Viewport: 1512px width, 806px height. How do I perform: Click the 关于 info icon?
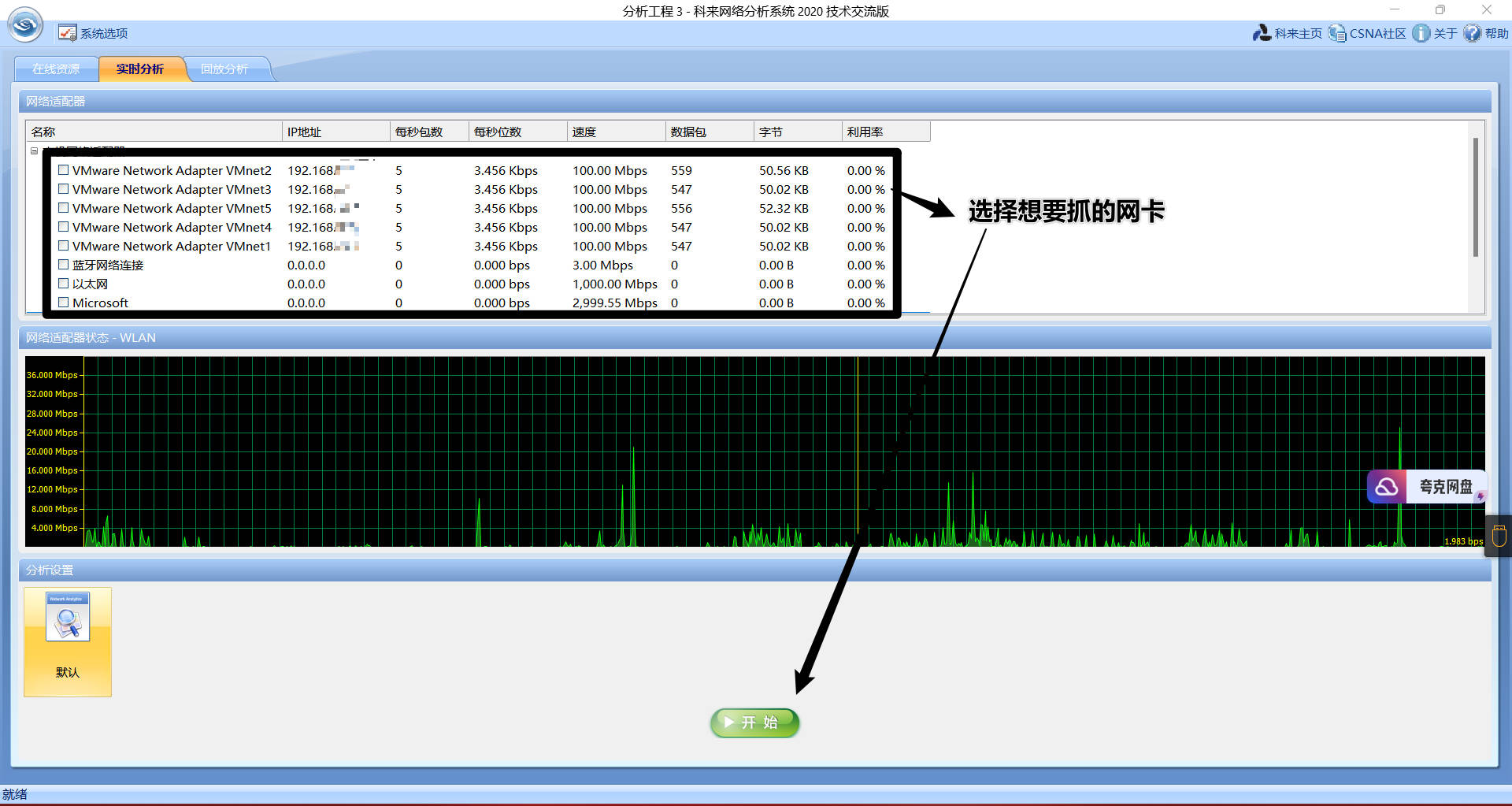tap(1421, 33)
